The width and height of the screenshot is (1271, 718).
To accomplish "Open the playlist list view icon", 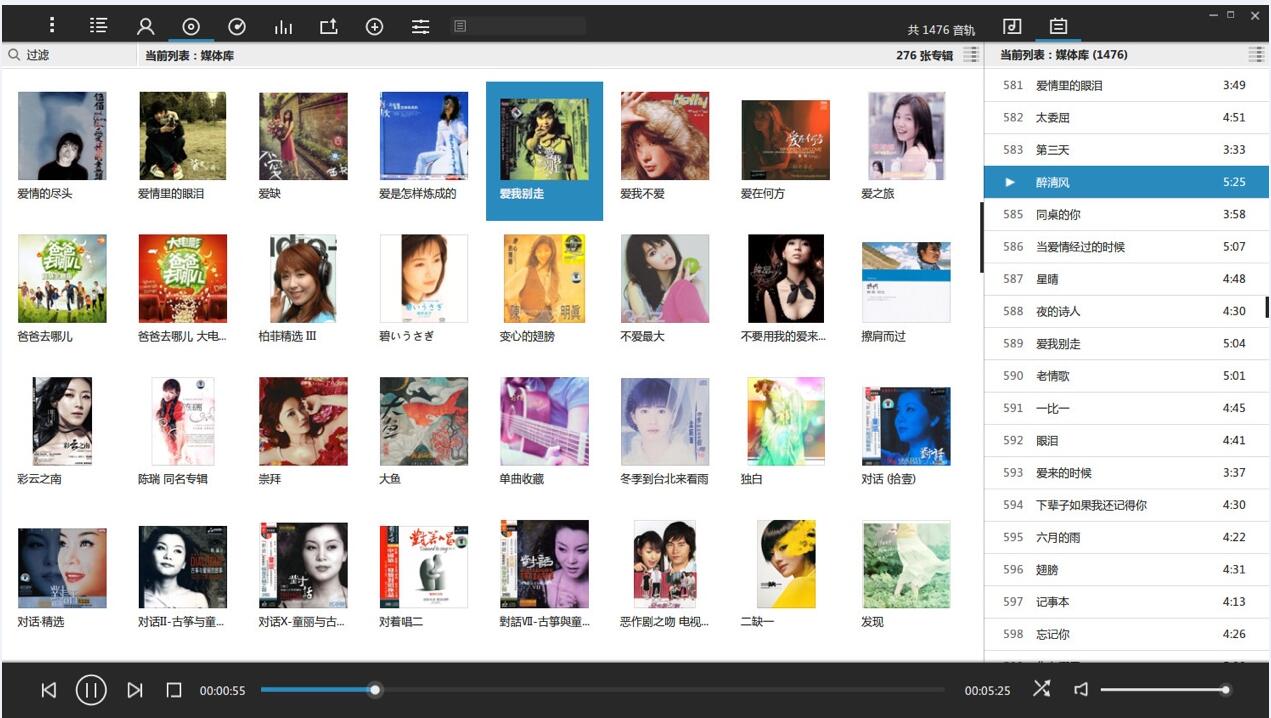I will pyautogui.click(x=98, y=26).
